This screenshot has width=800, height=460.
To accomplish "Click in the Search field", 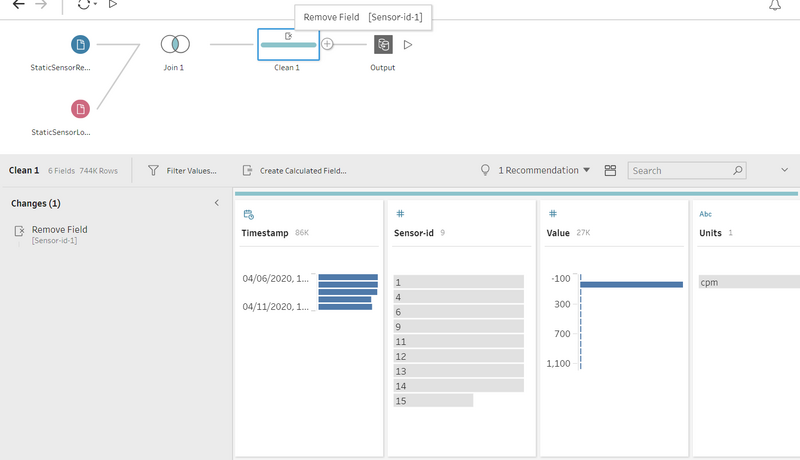I will tap(680, 171).
